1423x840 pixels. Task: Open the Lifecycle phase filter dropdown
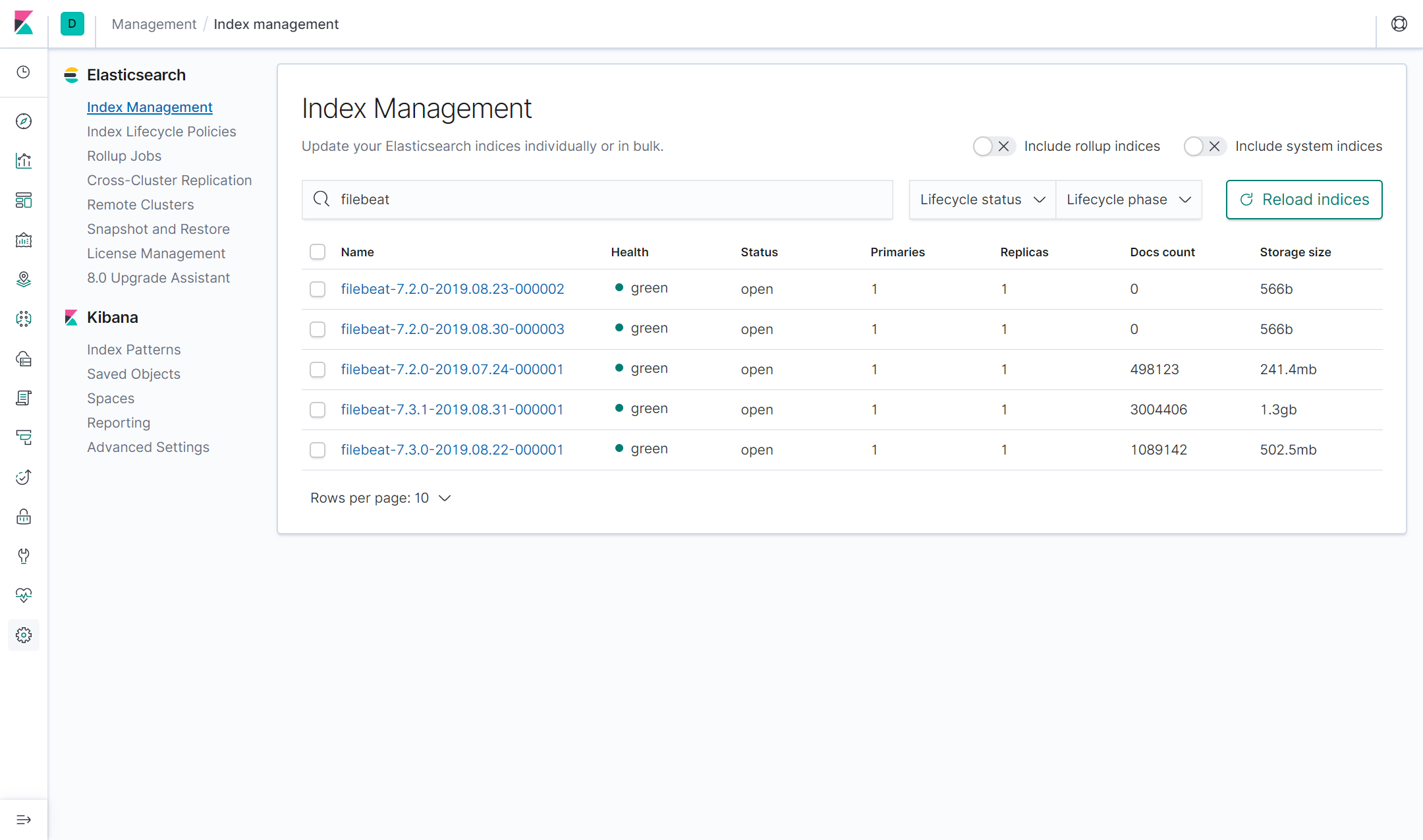(x=1129, y=200)
